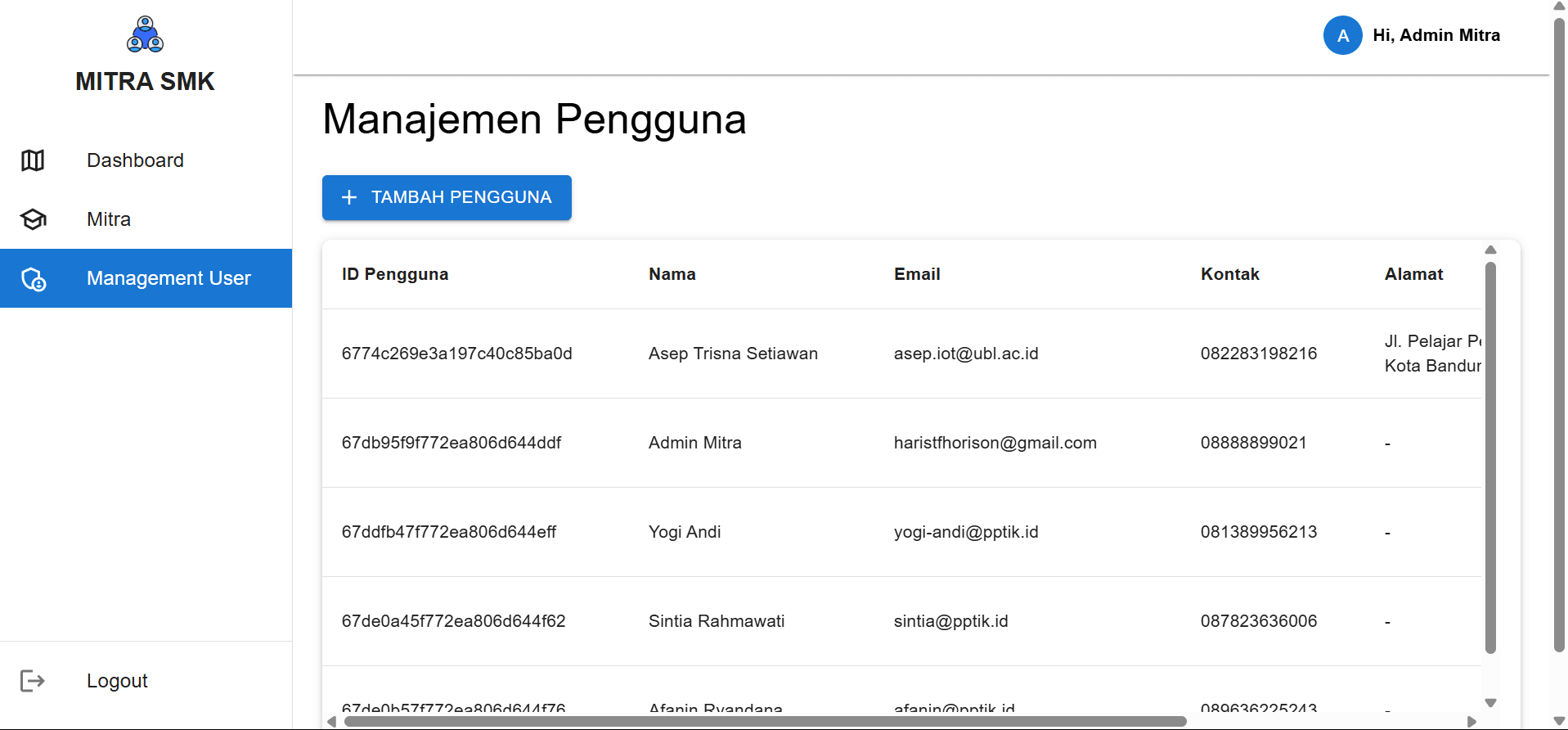Screen dimensions: 1568x730
Task: Select Management User in sidebar
Action: pyautogui.click(x=168, y=278)
